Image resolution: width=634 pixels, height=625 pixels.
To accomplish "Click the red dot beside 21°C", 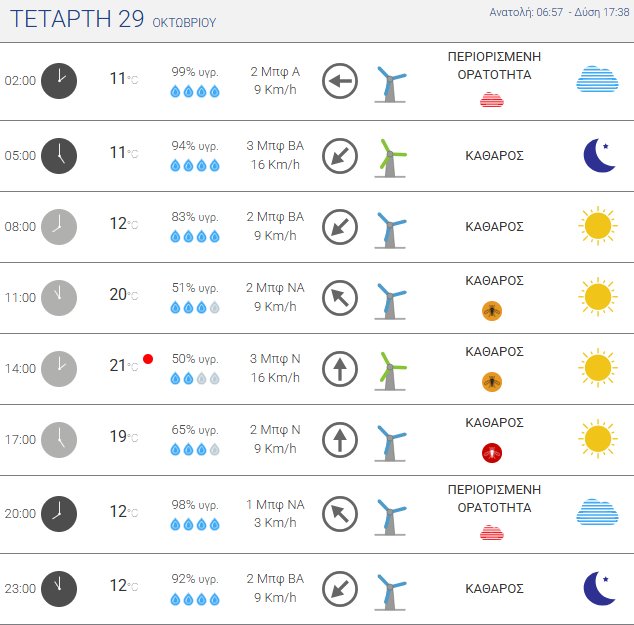I will 148,359.
